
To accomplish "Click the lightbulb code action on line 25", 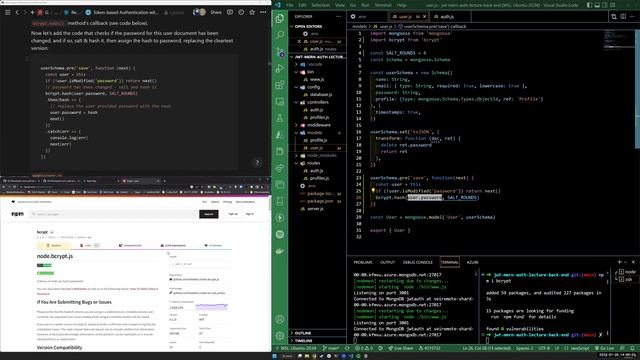I will pos(373,191).
